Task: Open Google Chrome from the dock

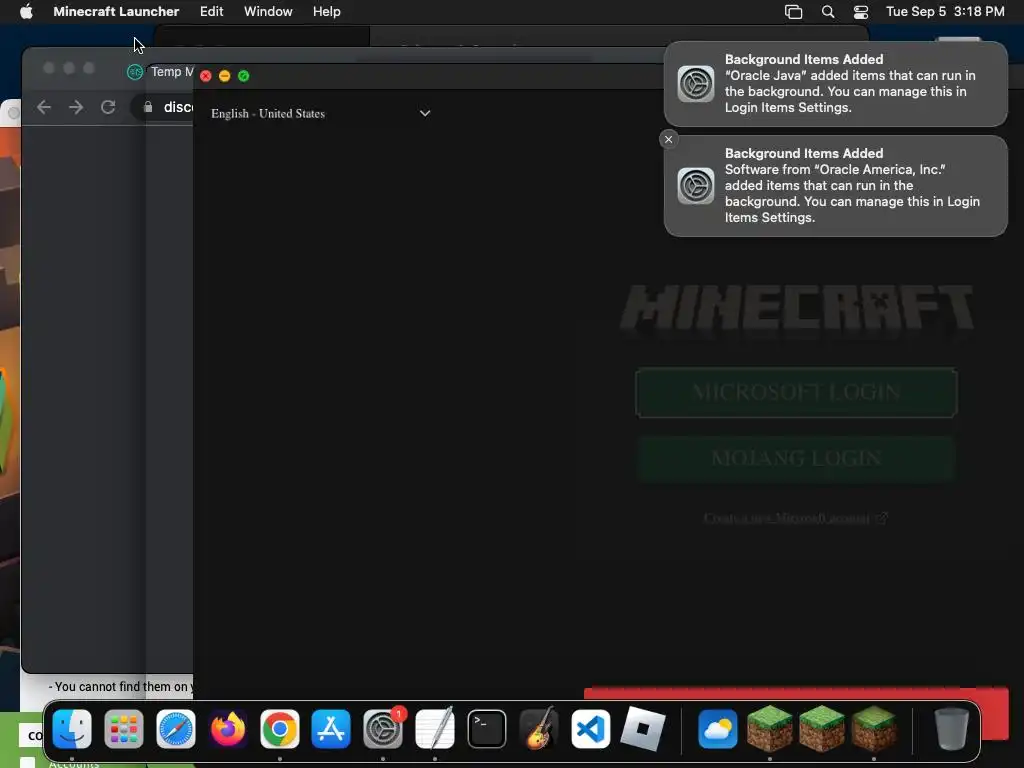Action: click(280, 729)
